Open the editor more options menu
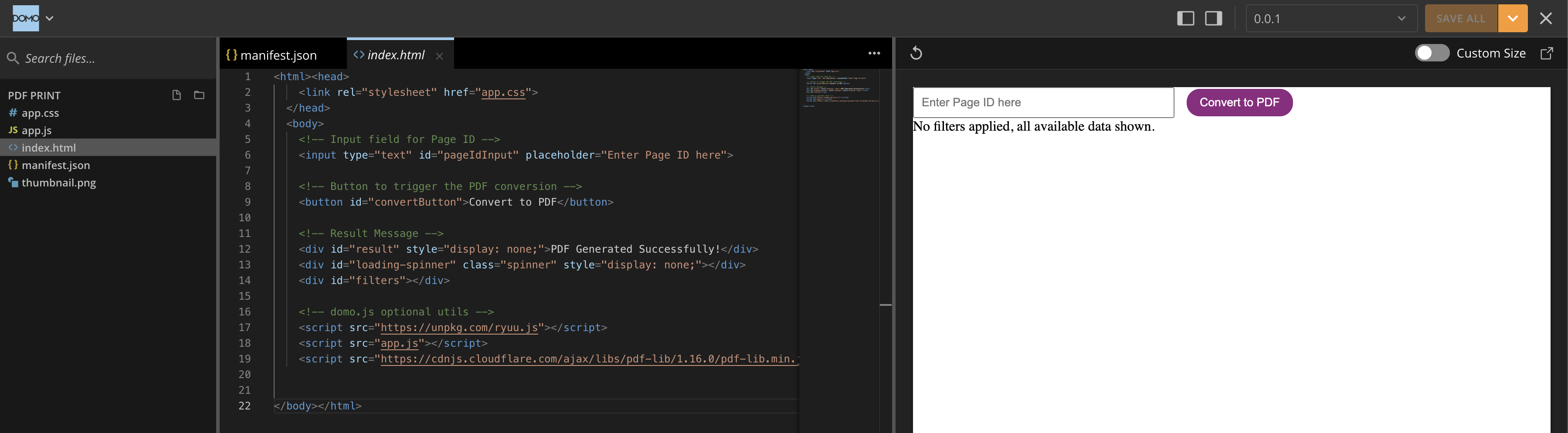Screen dimensions: 1568x433 click(x=874, y=54)
